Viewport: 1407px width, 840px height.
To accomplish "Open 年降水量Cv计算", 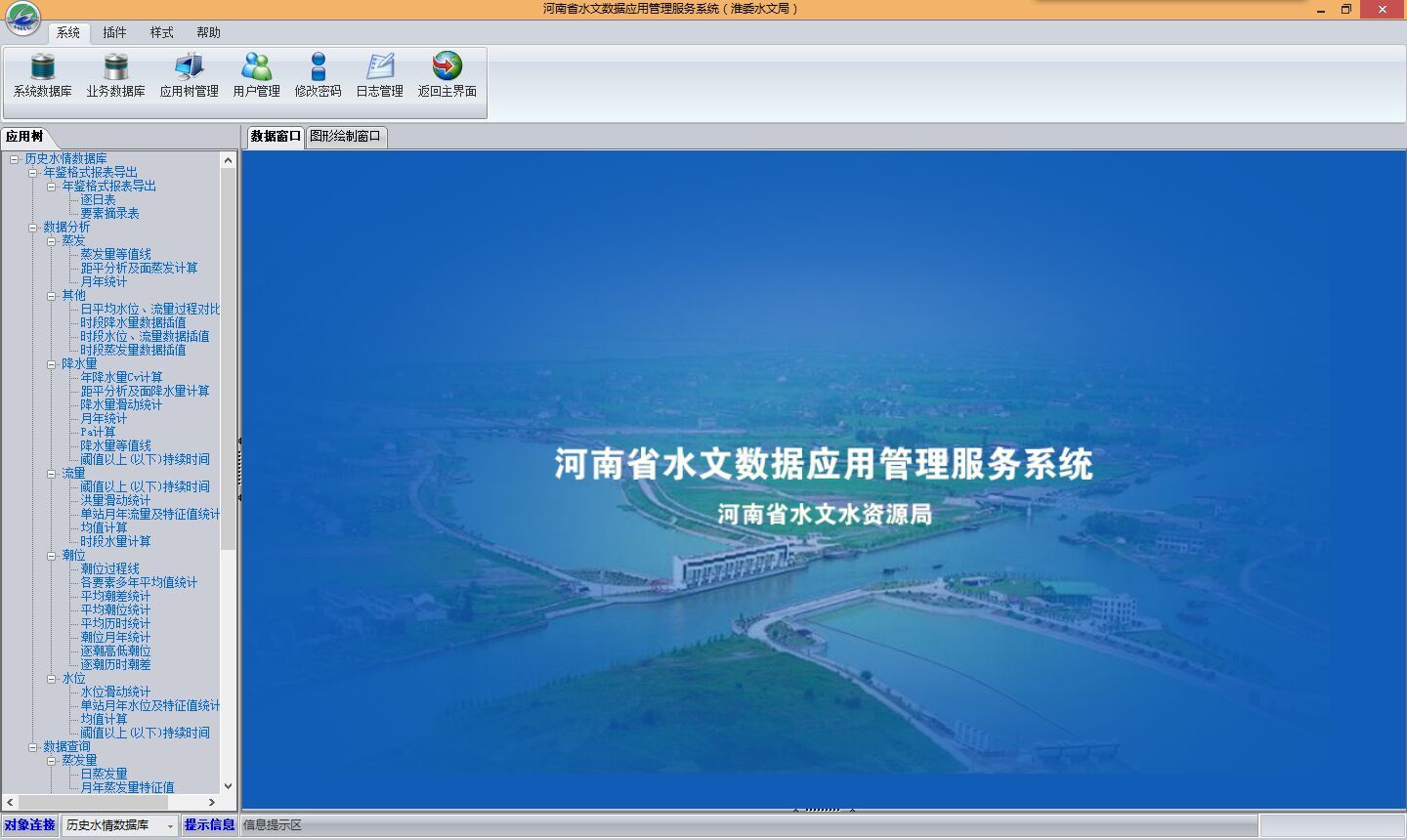I will click(121, 377).
